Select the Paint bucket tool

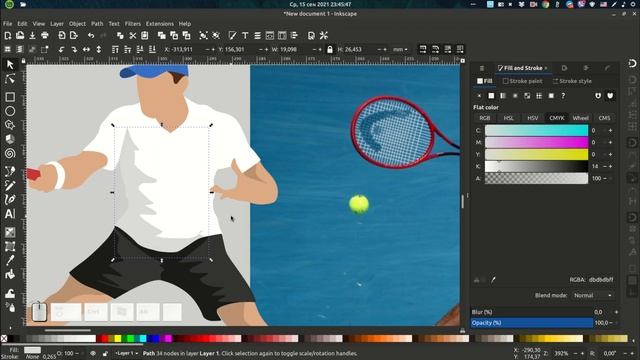(x=10, y=274)
